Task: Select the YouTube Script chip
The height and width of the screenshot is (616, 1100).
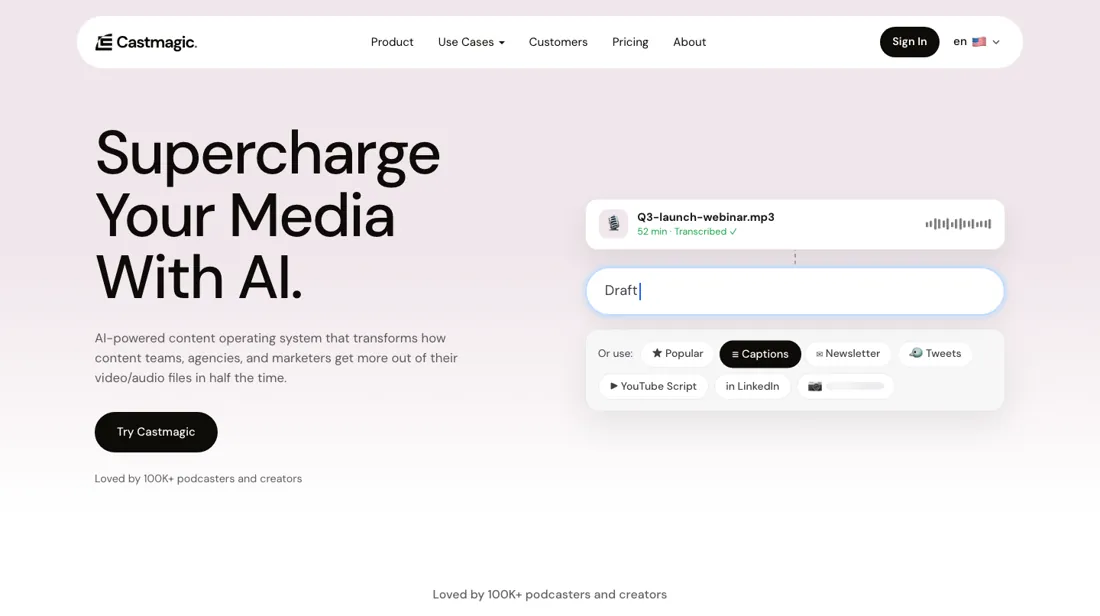Action: click(x=652, y=387)
